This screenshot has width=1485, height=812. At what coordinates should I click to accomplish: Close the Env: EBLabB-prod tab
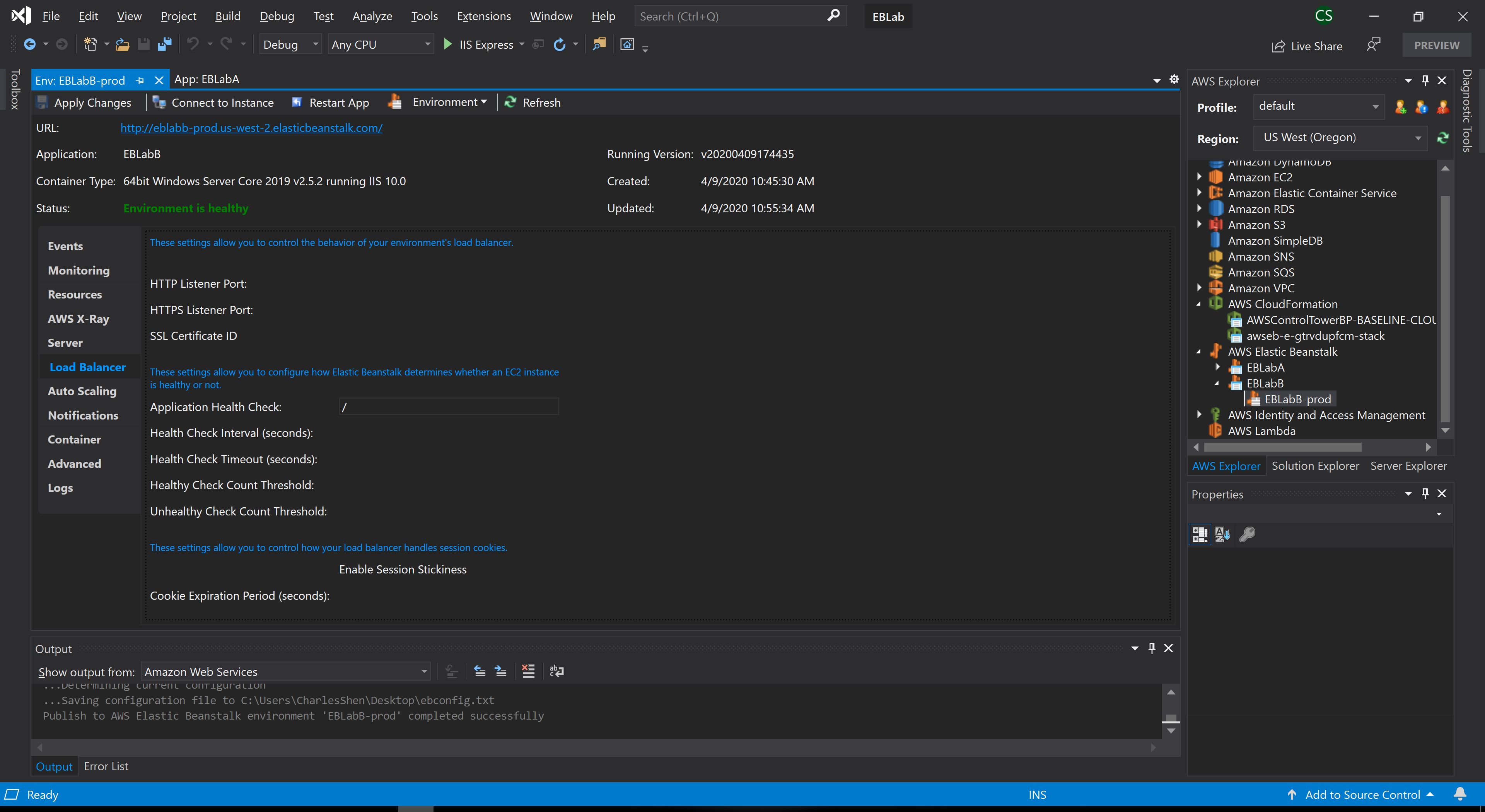tap(159, 81)
